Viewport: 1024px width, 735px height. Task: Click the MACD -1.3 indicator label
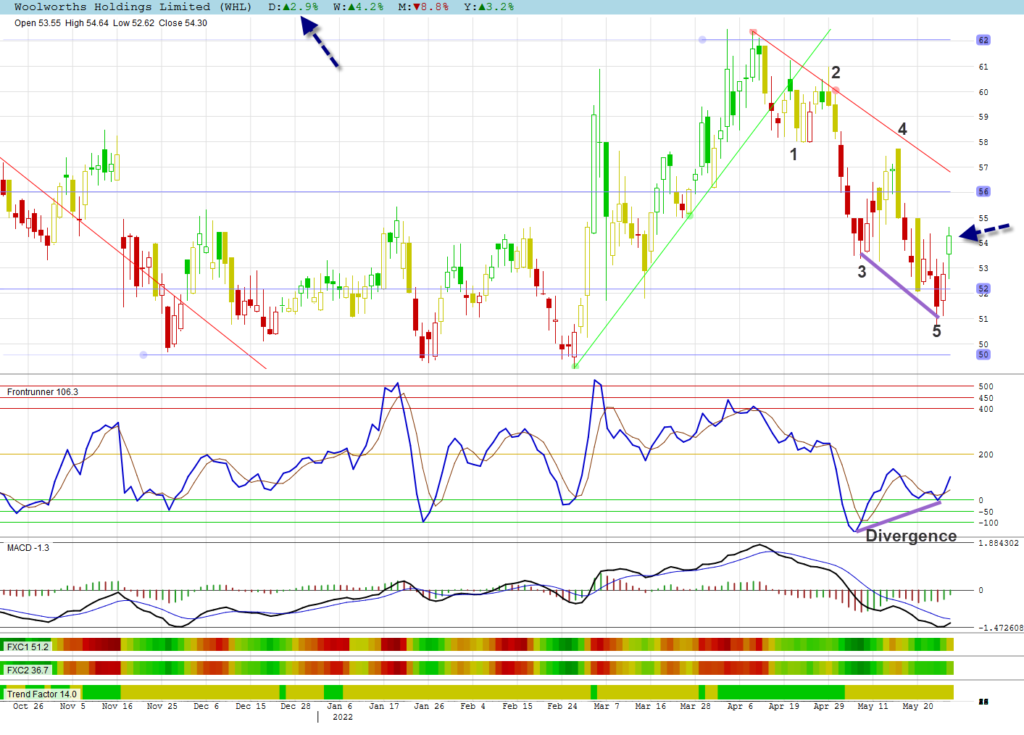[28, 547]
